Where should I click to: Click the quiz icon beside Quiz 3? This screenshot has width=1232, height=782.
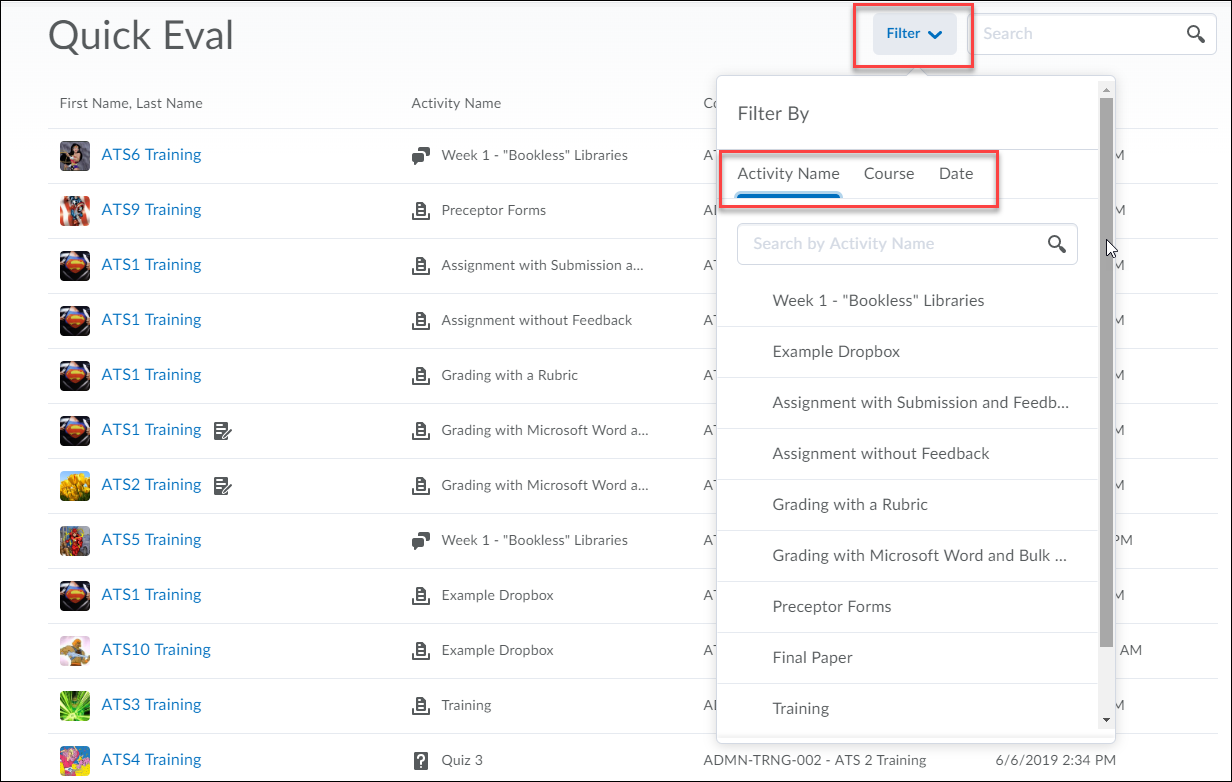click(x=420, y=759)
